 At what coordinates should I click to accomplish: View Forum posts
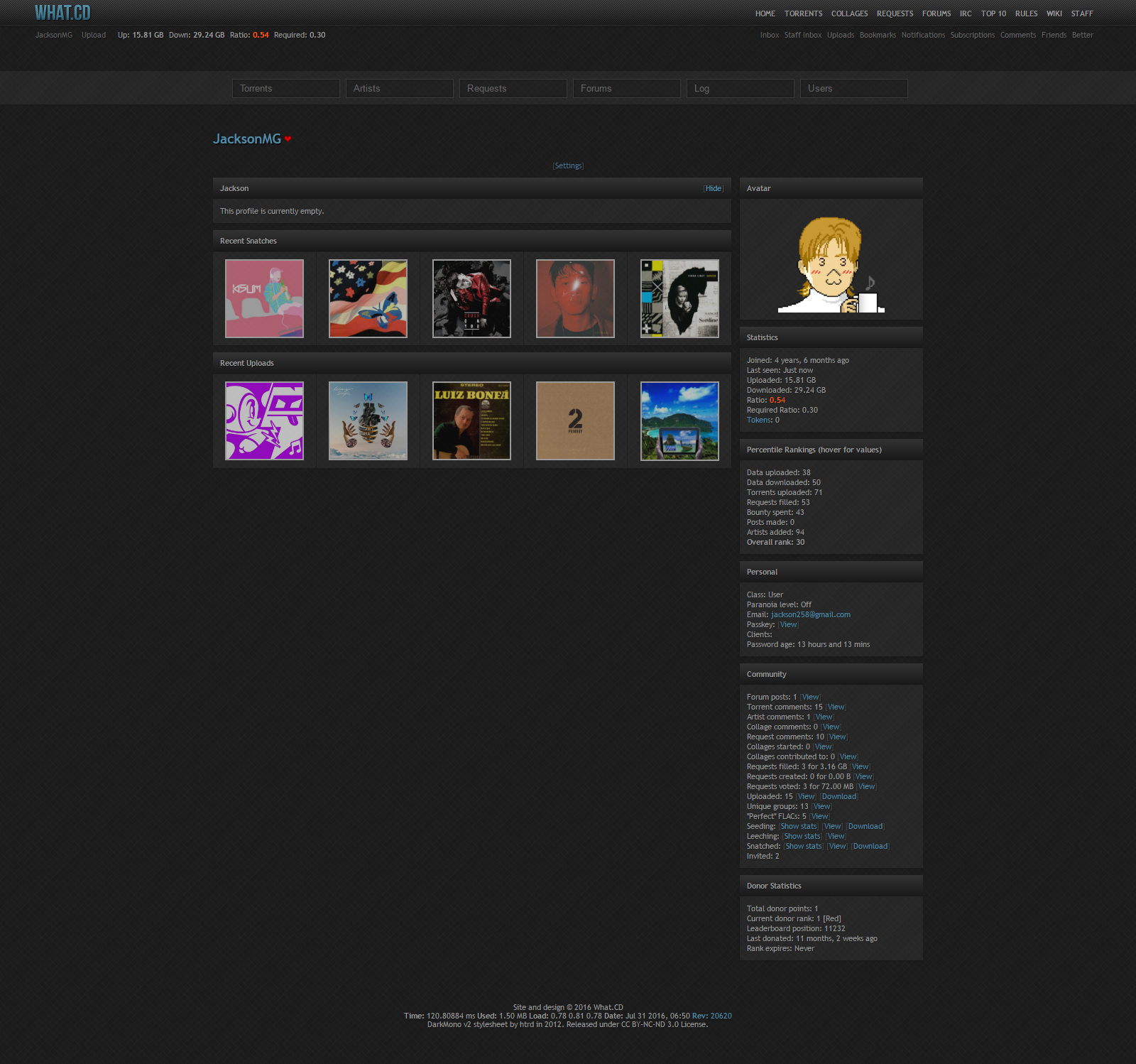[x=810, y=697]
